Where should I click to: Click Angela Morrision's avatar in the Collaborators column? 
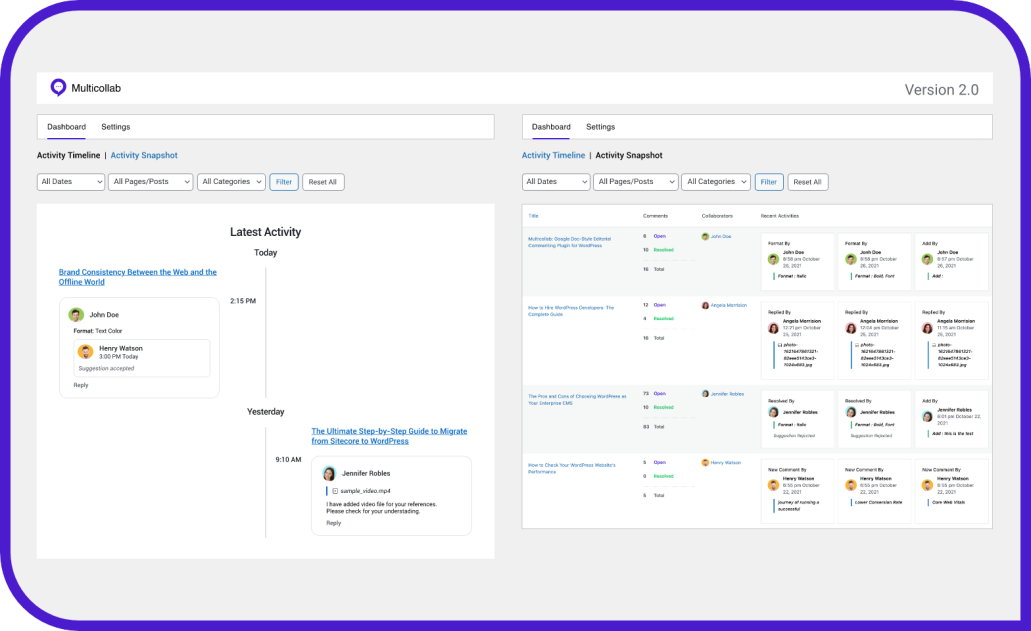pyautogui.click(x=705, y=306)
